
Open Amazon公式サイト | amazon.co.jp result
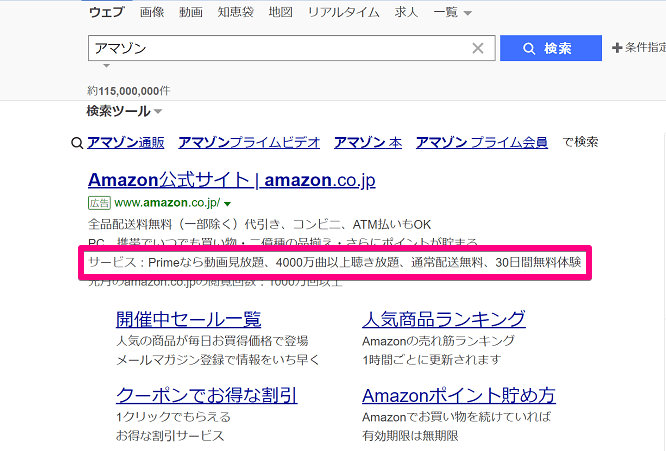tap(231, 180)
